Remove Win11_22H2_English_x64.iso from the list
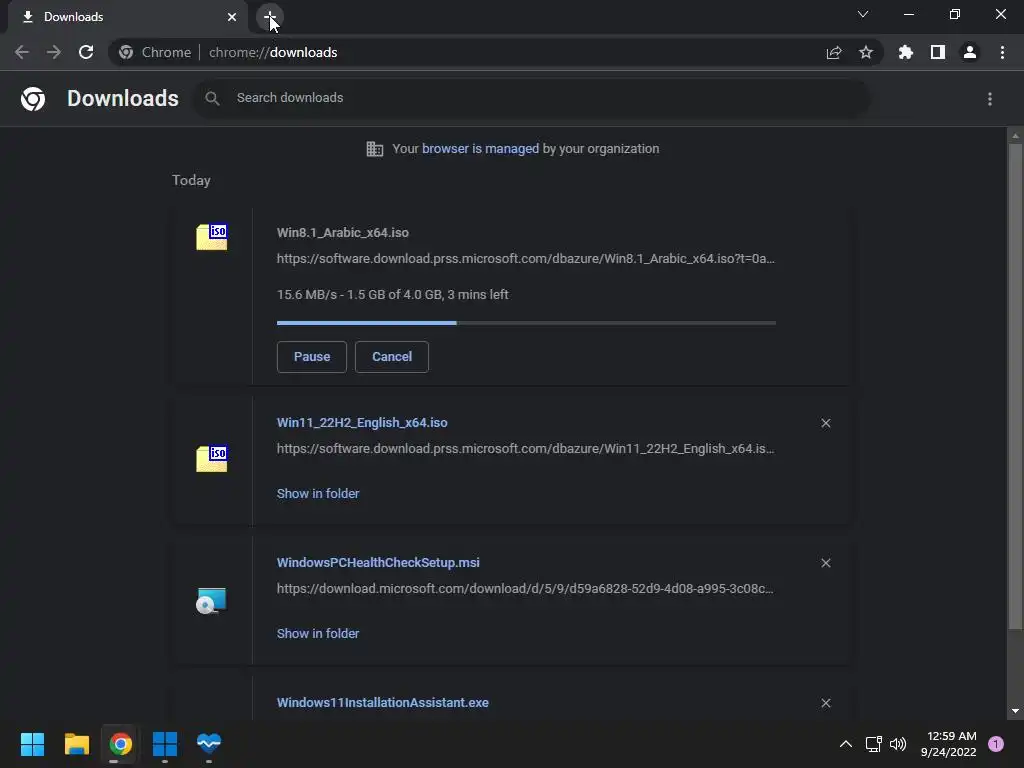 826,423
